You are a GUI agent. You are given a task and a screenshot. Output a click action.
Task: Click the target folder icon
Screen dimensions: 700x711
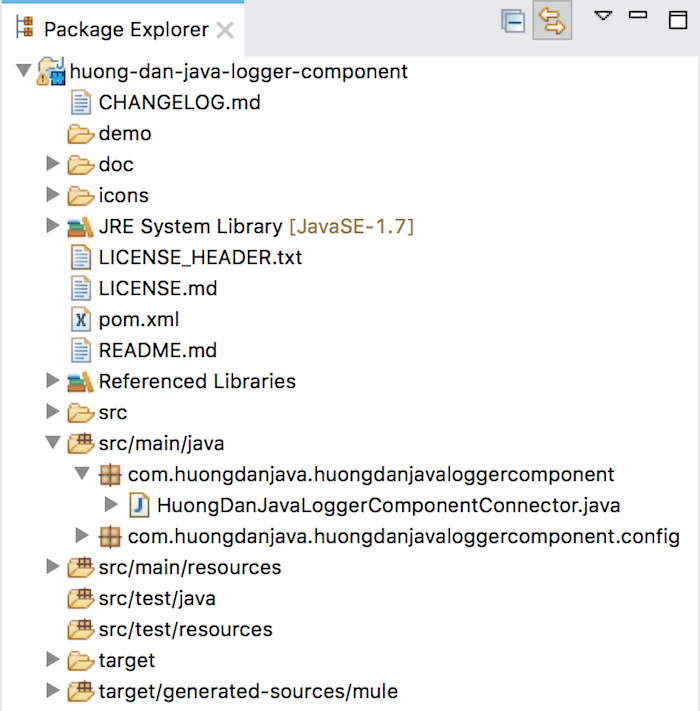[x=80, y=661]
